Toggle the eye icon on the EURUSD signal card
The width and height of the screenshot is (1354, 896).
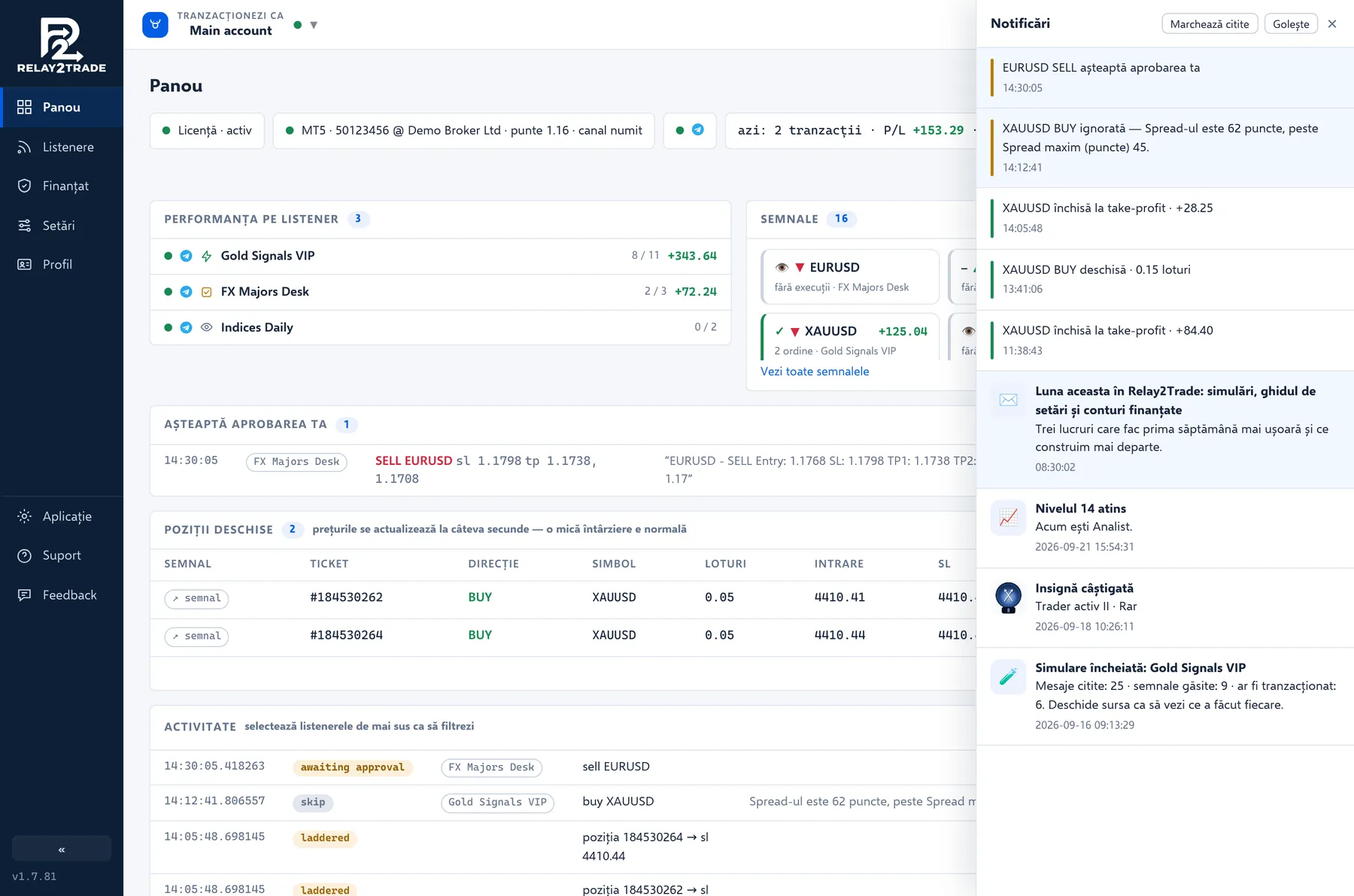[x=782, y=268]
